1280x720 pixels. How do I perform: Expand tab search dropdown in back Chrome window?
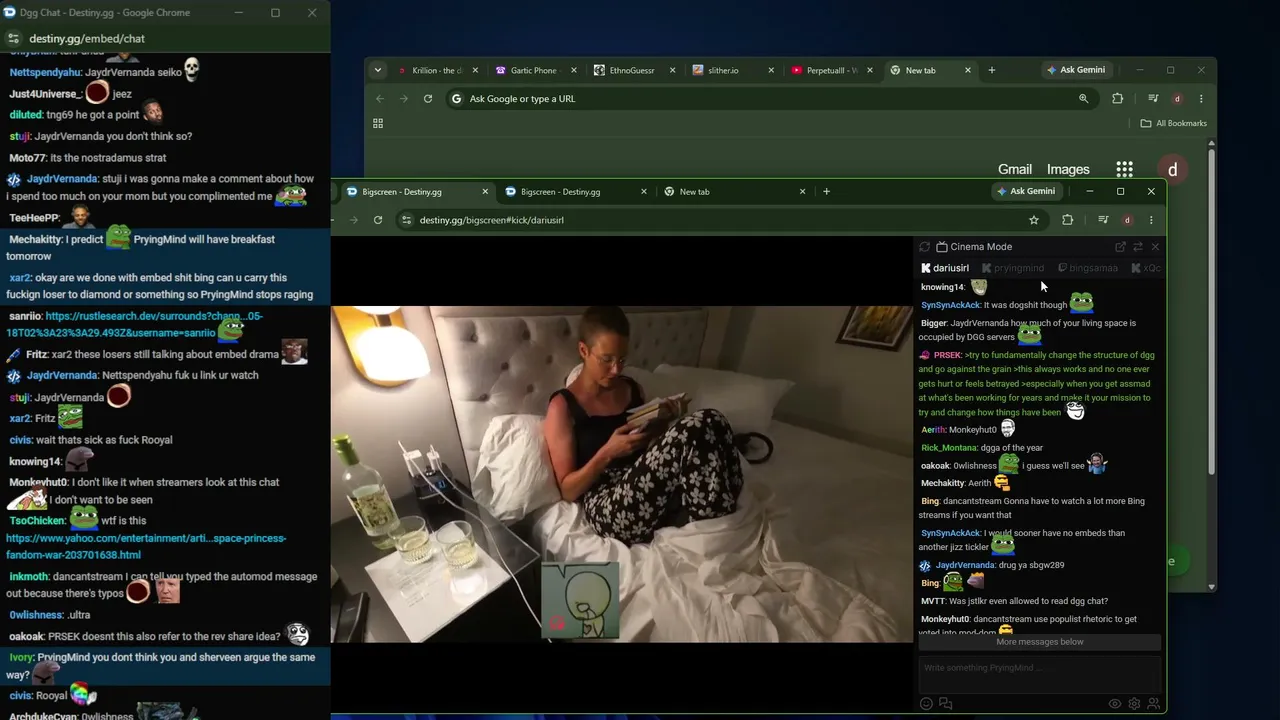[x=377, y=70]
